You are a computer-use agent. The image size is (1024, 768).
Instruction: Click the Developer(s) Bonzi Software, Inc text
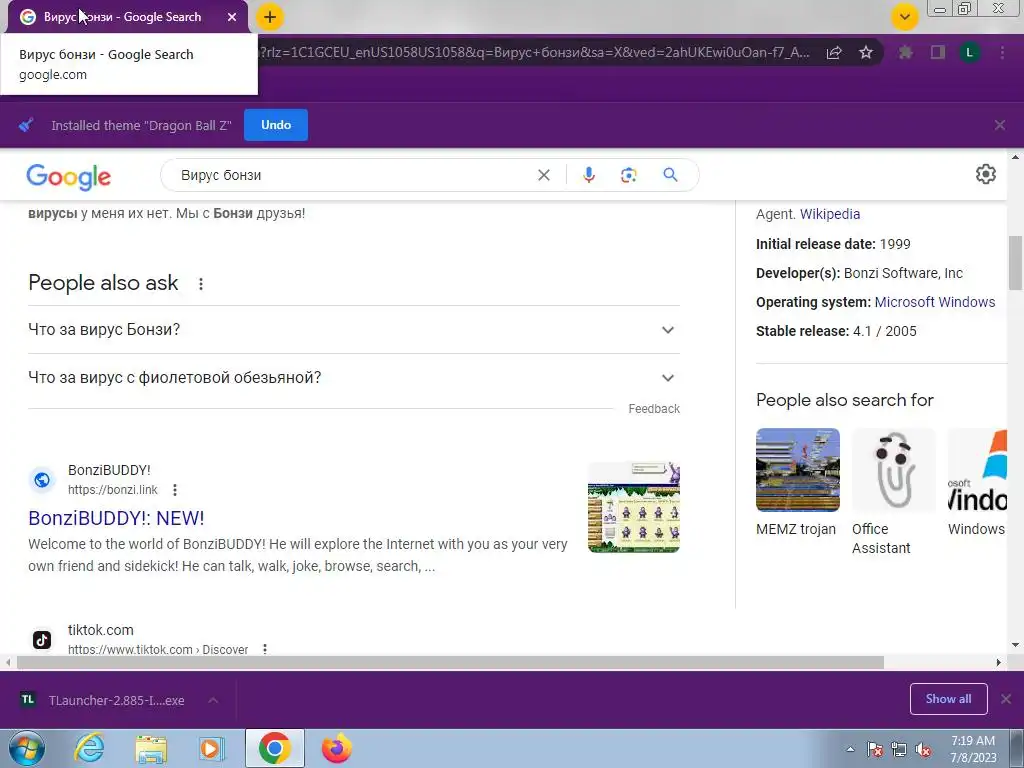(x=859, y=273)
